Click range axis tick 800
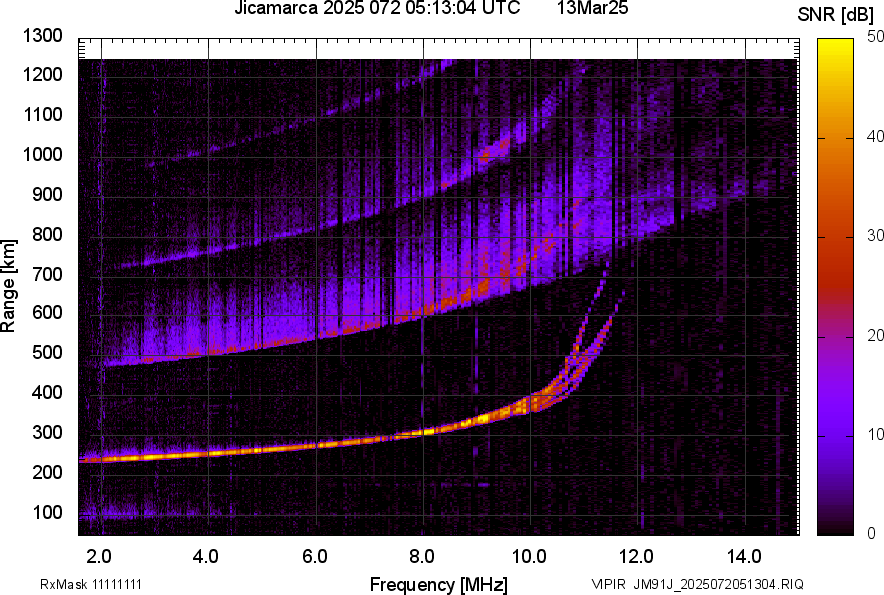Viewport: 884px width, 595px height. click(47, 234)
